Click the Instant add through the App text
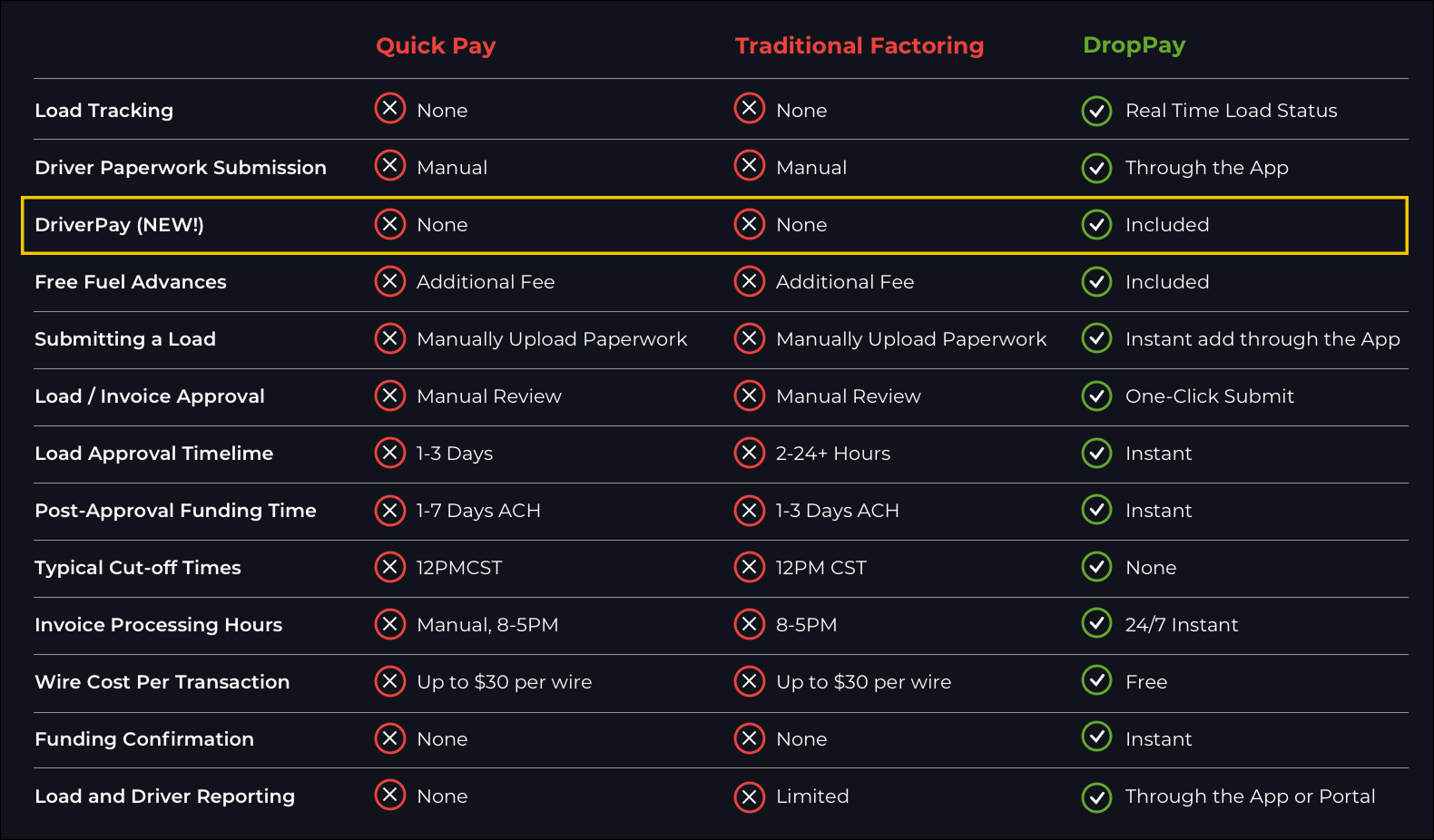The image size is (1434, 840). pos(1262,339)
